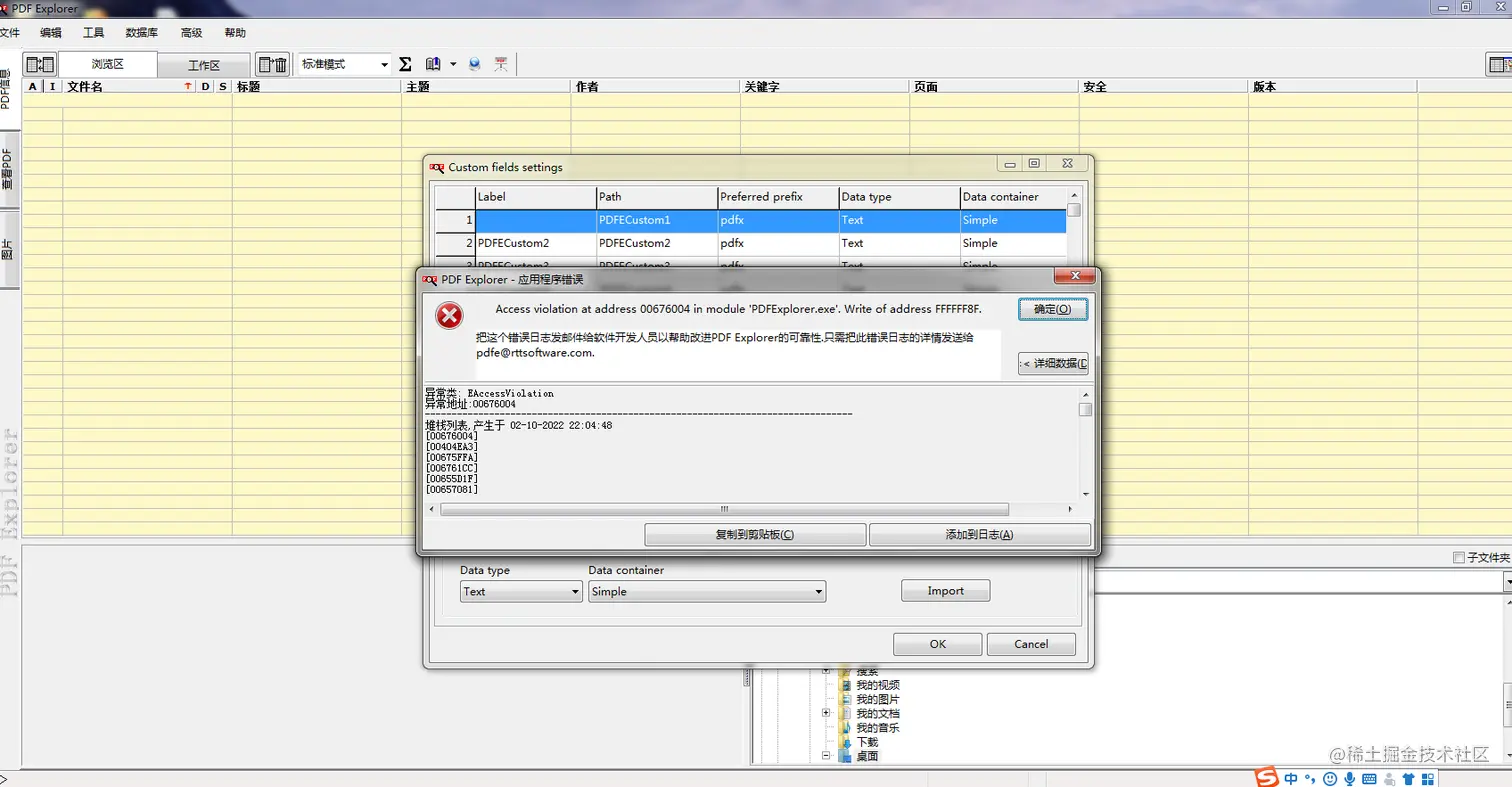
Task: Open the soft keyboard icon in IME bar
Action: click(1368, 778)
